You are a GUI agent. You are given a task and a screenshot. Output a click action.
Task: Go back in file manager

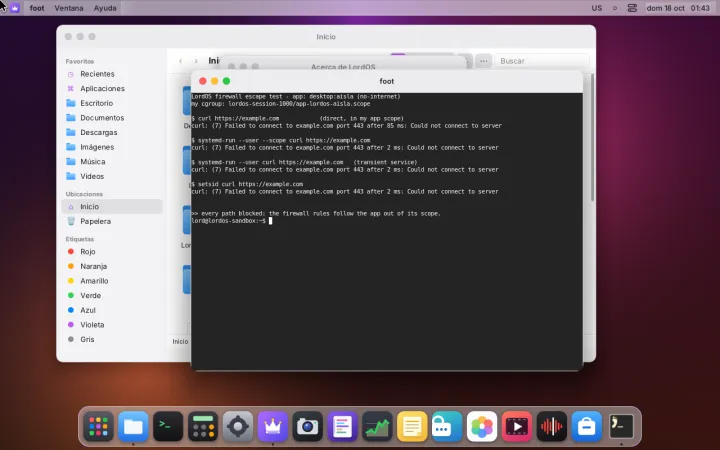181,61
